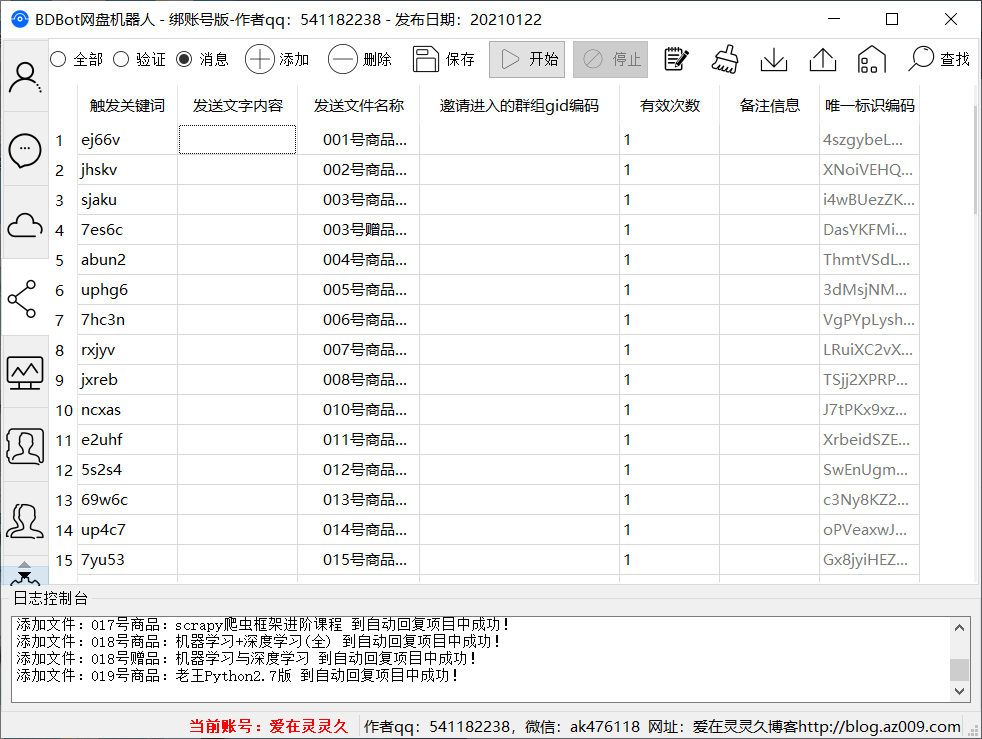Click the 添加 add button
Image resolution: width=982 pixels, height=739 pixels.
point(277,59)
